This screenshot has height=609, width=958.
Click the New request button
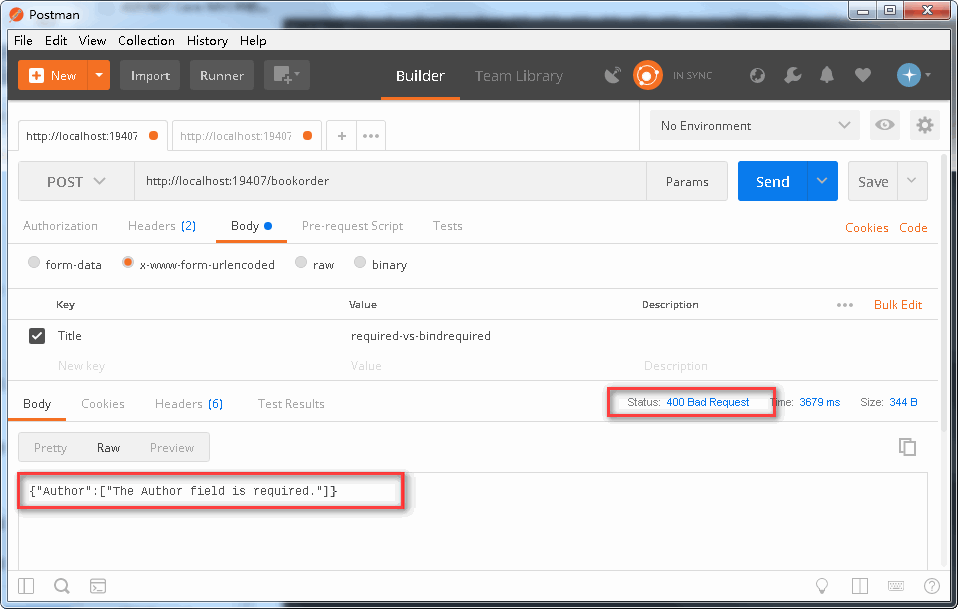pos(53,76)
